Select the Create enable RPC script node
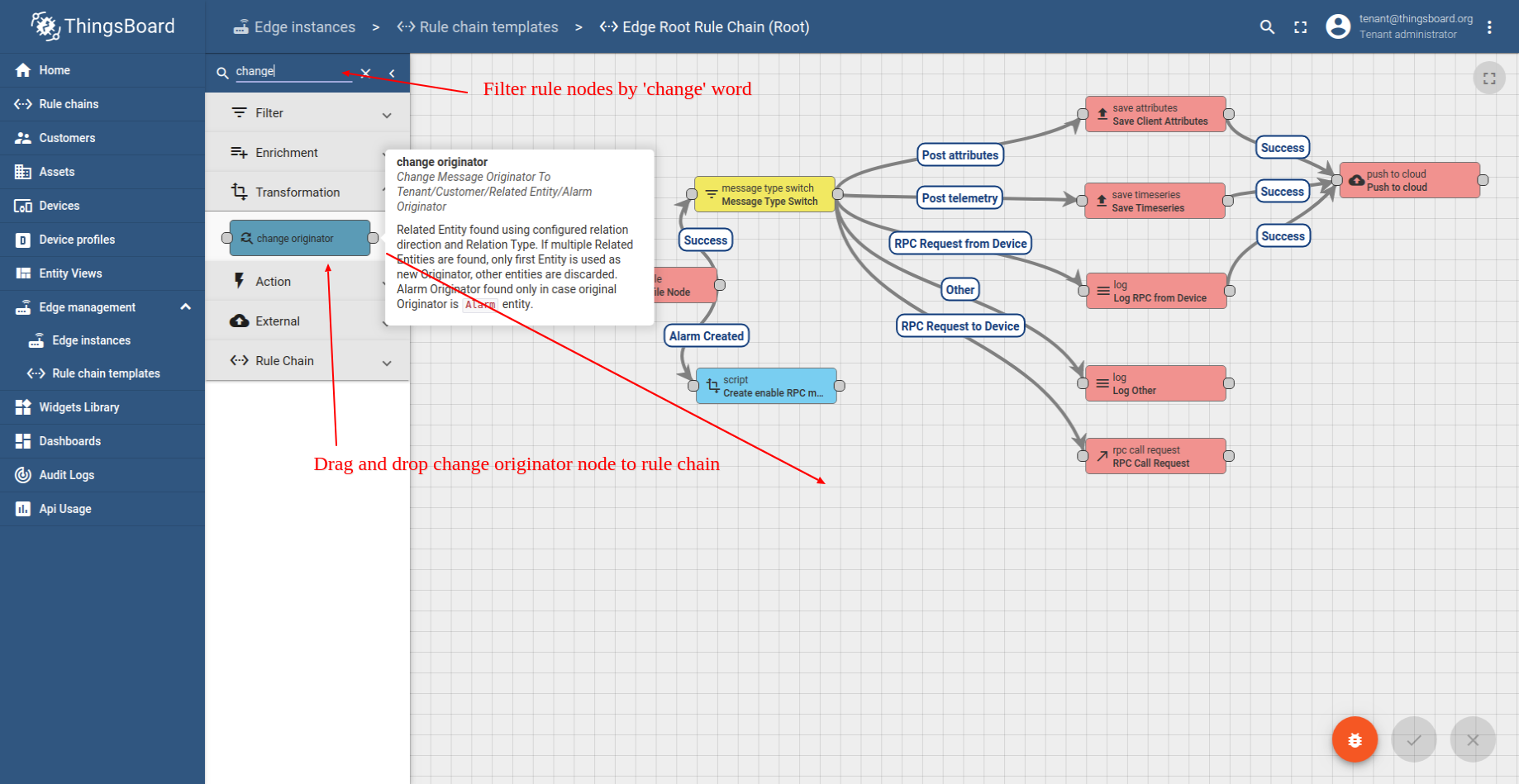 tap(767, 386)
